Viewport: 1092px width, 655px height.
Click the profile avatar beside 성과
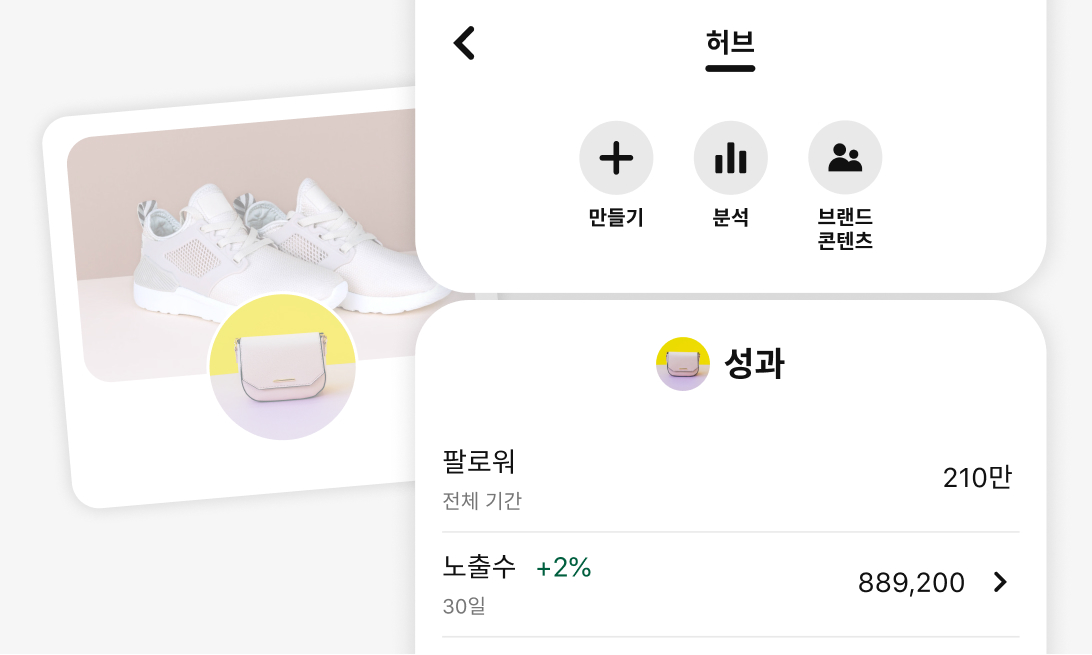click(x=683, y=363)
